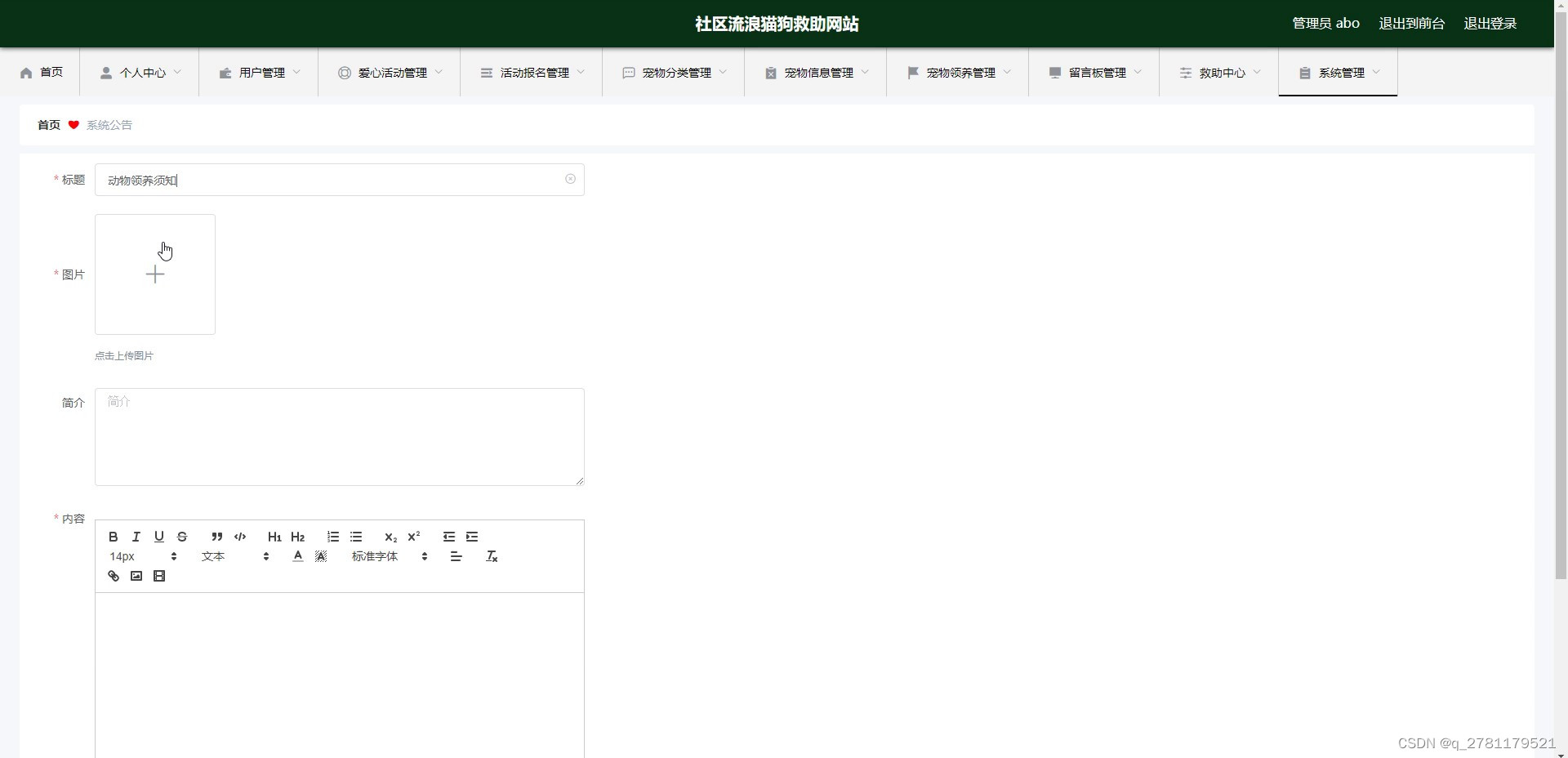The width and height of the screenshot is (1568, 758).
Task: Click the 社区流浪猫狗救助网站 site title
Action: 777,24
